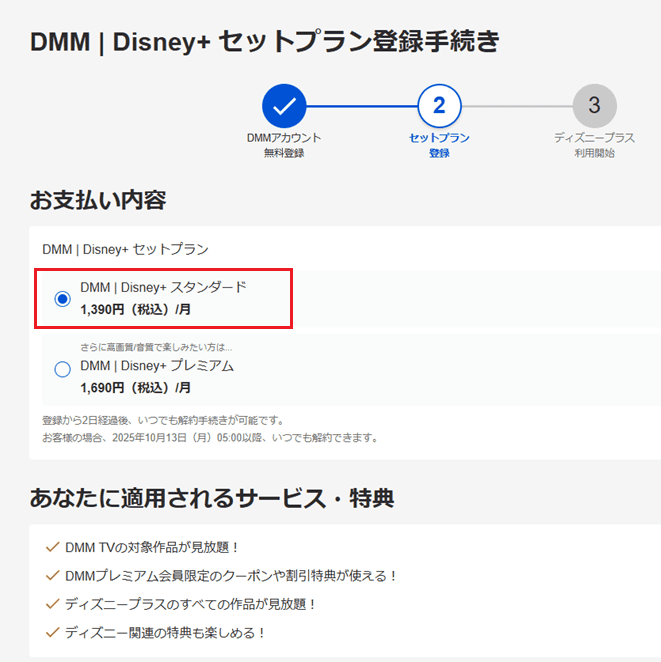
Task: Click the スタンダード plan name text
Action: pos(163,288)
